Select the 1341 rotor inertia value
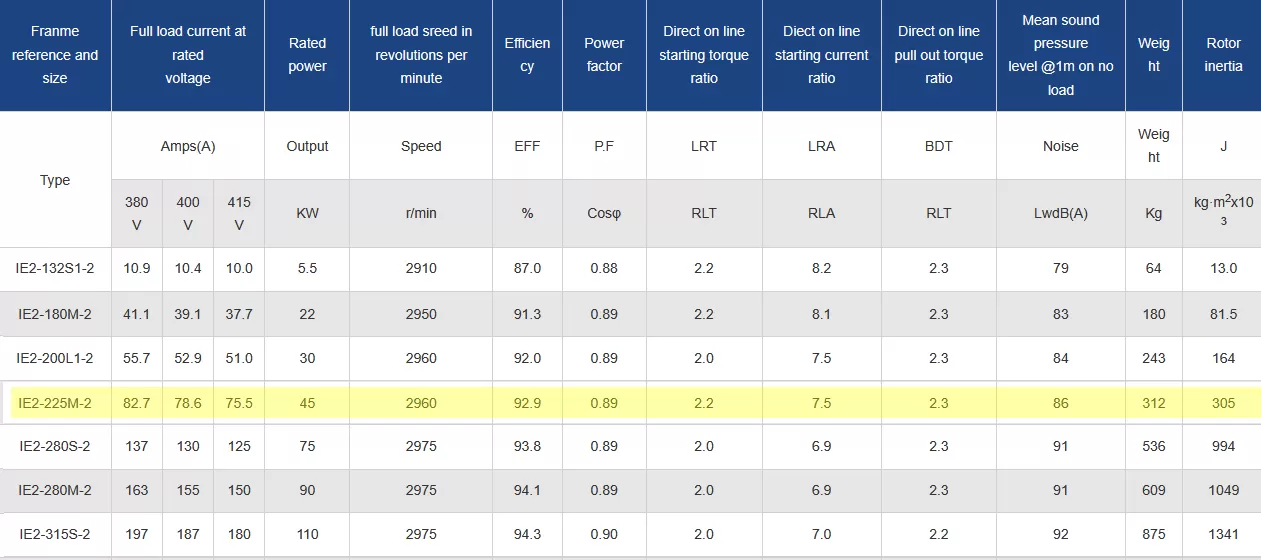The image size is (1261, 560). tap(1223, 534)
